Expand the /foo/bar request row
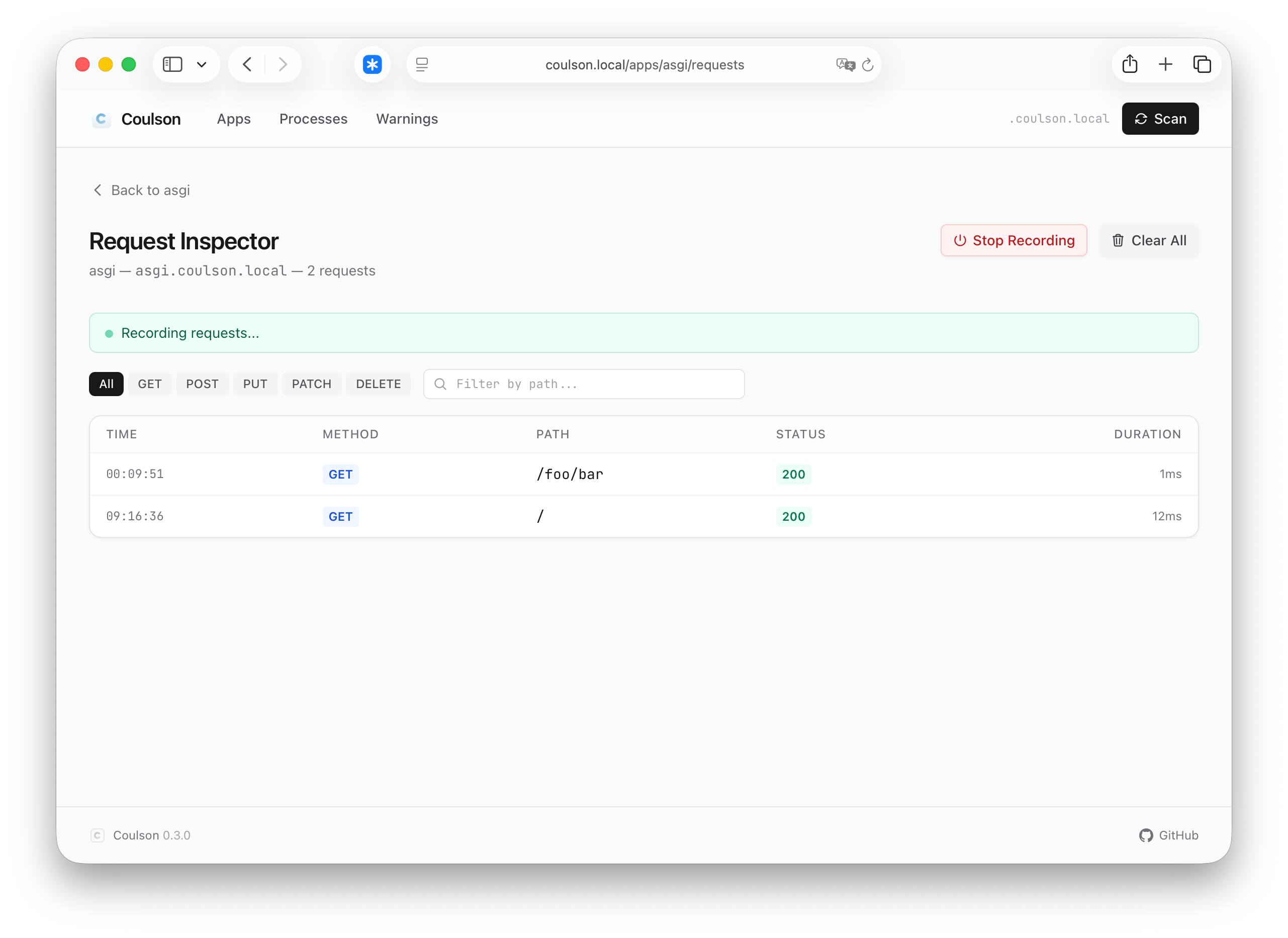Viewport: 1288px width, 938px height. pos(570,474)
